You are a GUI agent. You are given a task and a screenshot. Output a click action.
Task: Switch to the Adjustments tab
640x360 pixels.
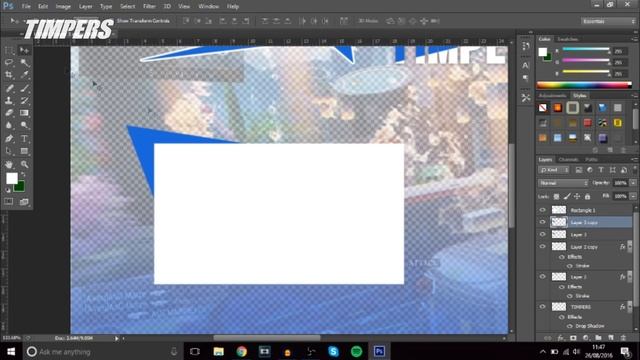pos(552,96)
